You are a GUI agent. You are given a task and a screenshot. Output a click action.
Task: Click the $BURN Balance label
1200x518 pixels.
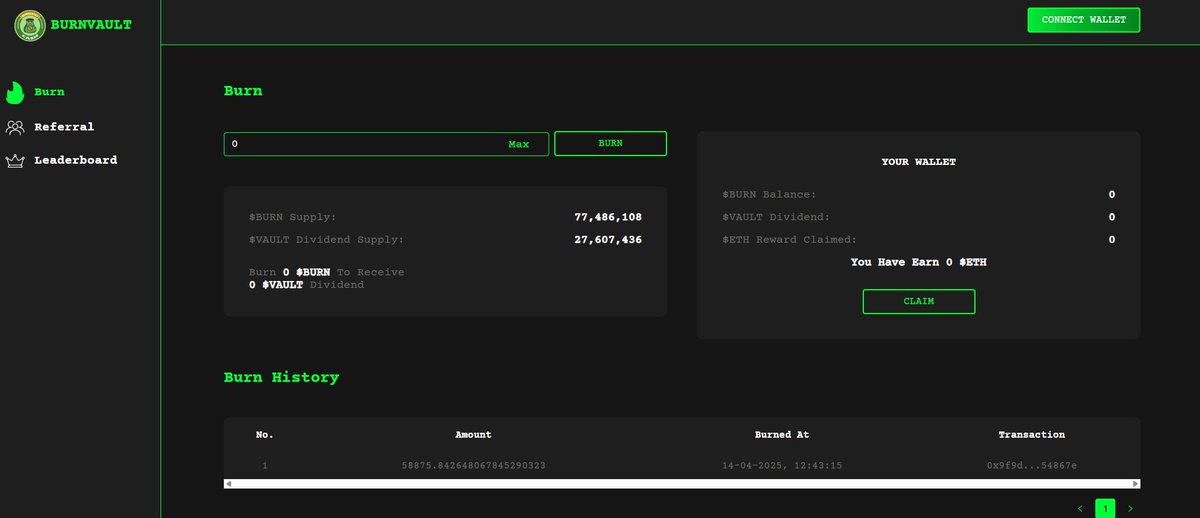click(x=769, y=194)
